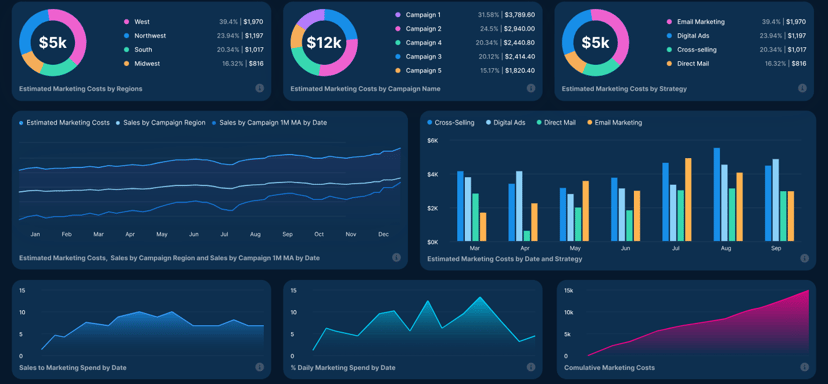Image resolution: width=828 pixels, height=384 pixels.
Task: Click info icon on Costs by Date and Strategy card
Action: (x=804, y=258)
